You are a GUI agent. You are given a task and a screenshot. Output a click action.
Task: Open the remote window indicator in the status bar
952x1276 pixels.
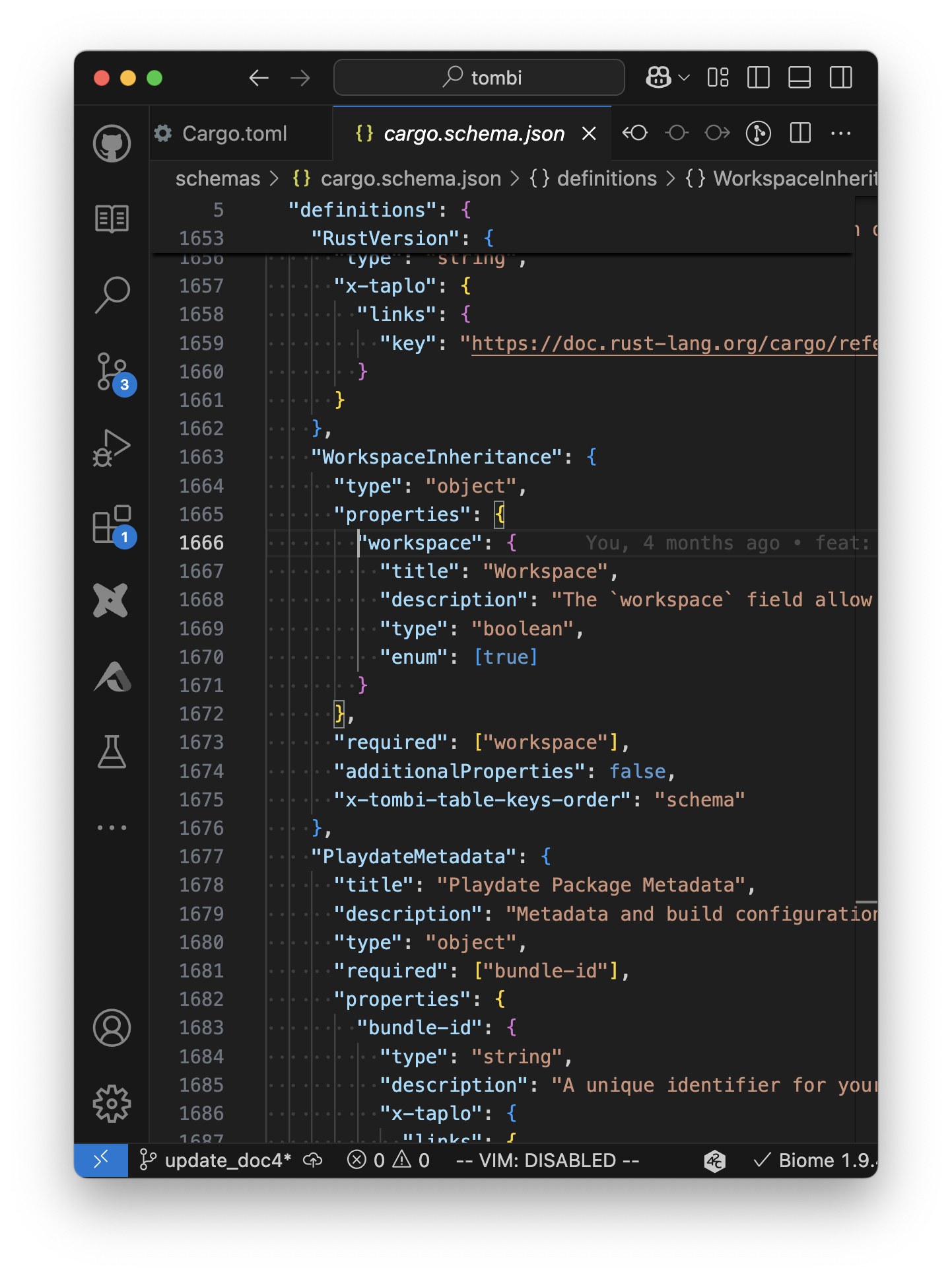[x=101, y=1160]
